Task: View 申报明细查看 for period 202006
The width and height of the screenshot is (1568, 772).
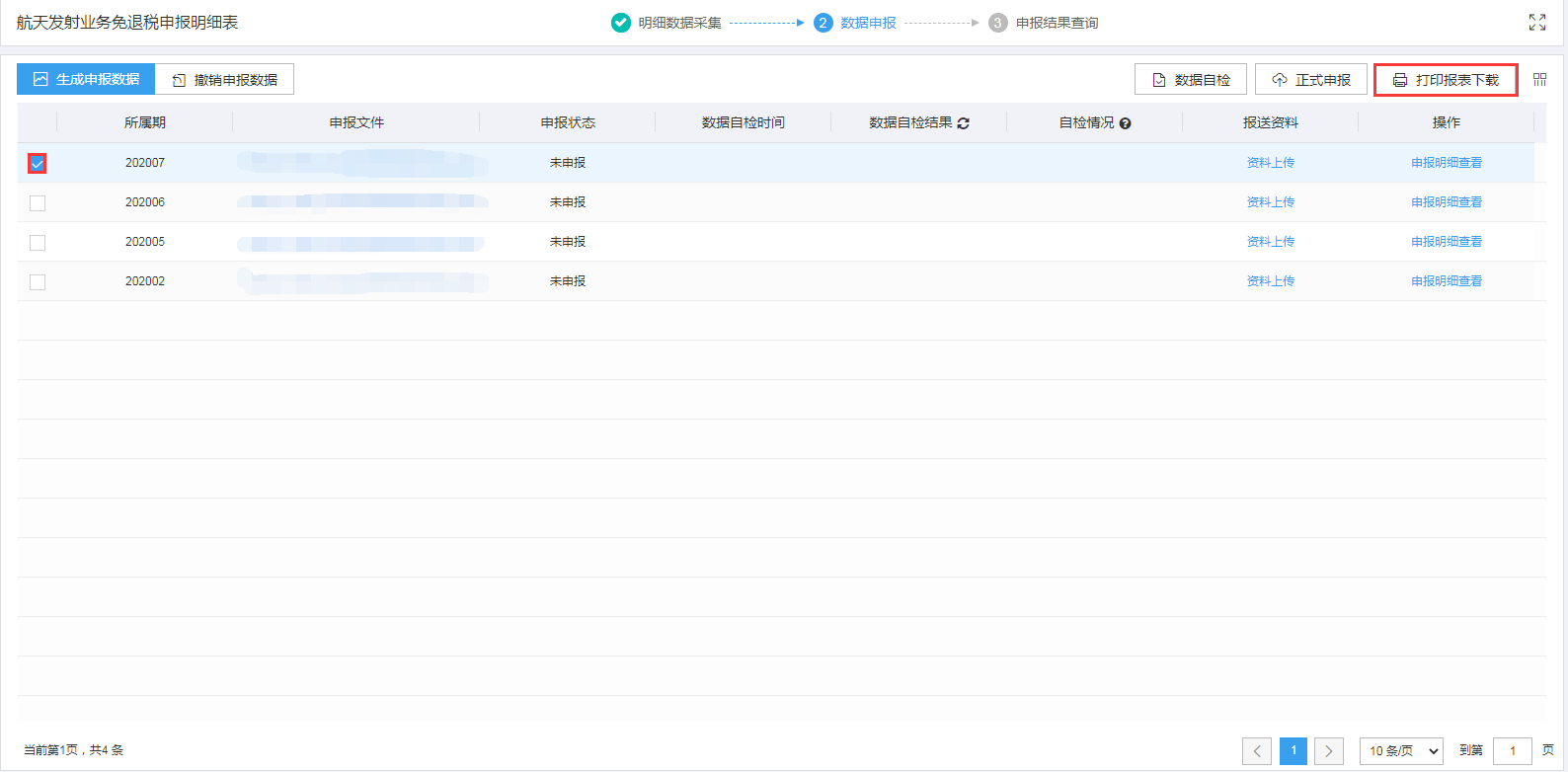Action: 1447,202
